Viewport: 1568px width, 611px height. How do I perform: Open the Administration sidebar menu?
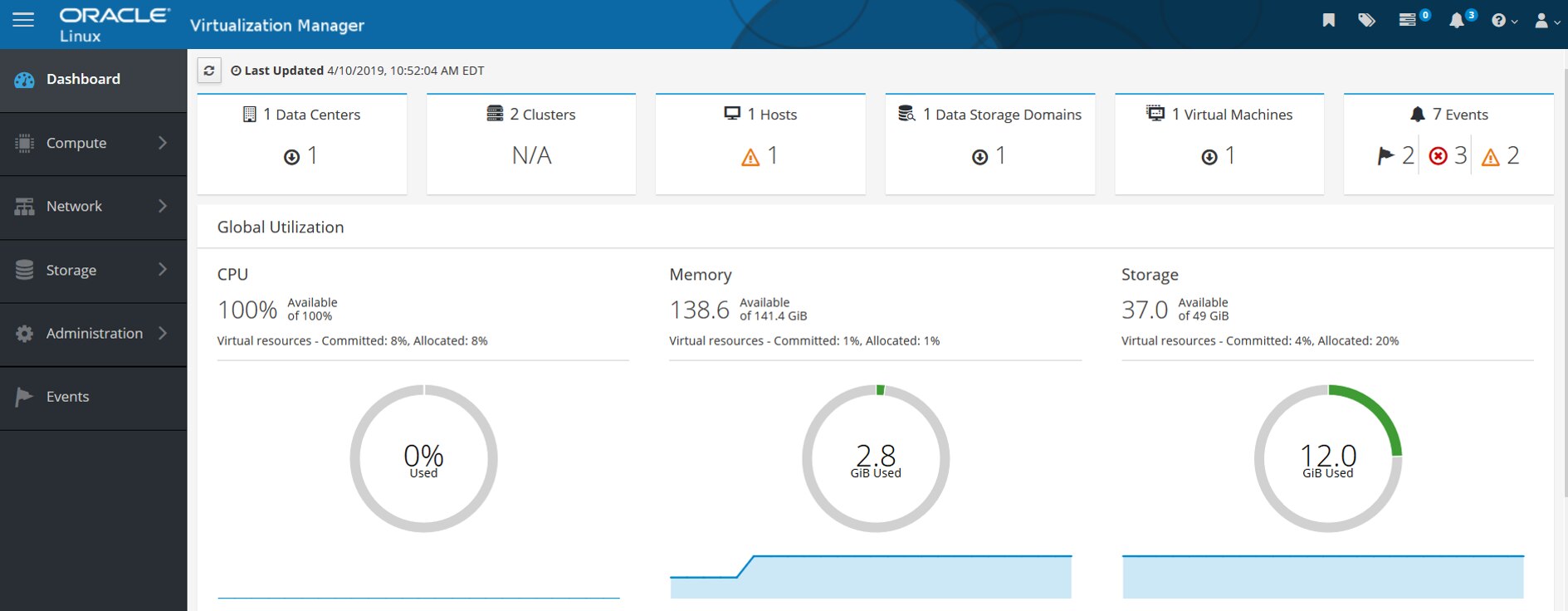coord(93,334)
